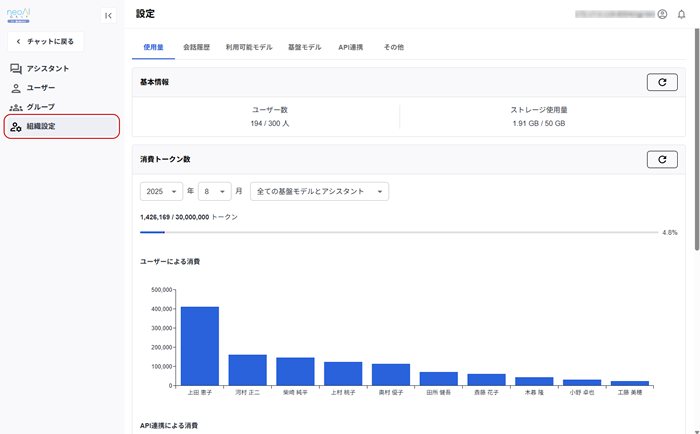Open グループ in the sidebar
The width and height of the screenshot is (700, 434).
click(x=40, y=106)
